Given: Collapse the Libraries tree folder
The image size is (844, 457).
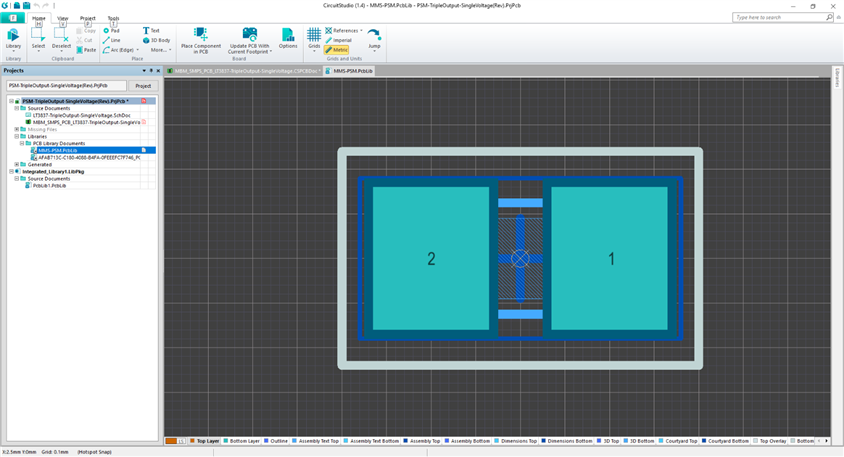Looking at the screenshot, I should [x=17, y=136].
